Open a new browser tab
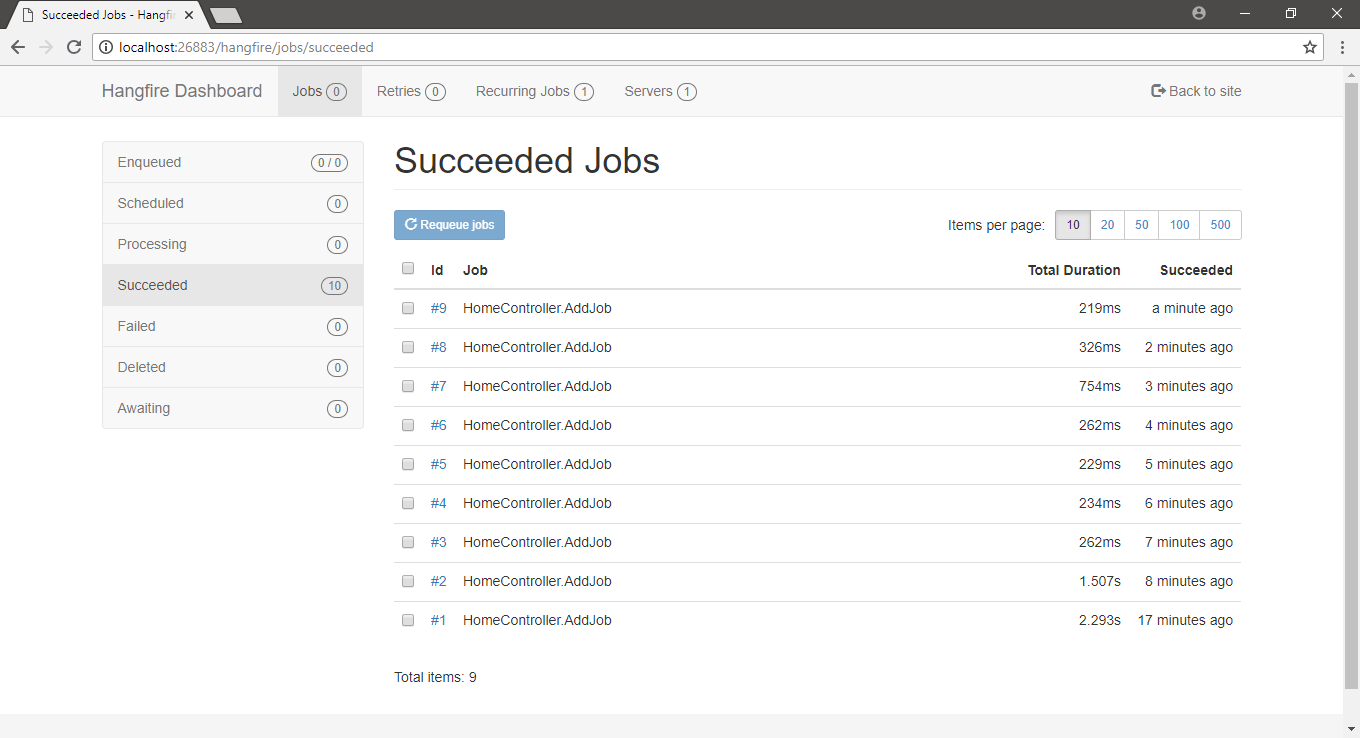Image resolution: width=1360 pixels, height=738 pixels. point(226,15)
